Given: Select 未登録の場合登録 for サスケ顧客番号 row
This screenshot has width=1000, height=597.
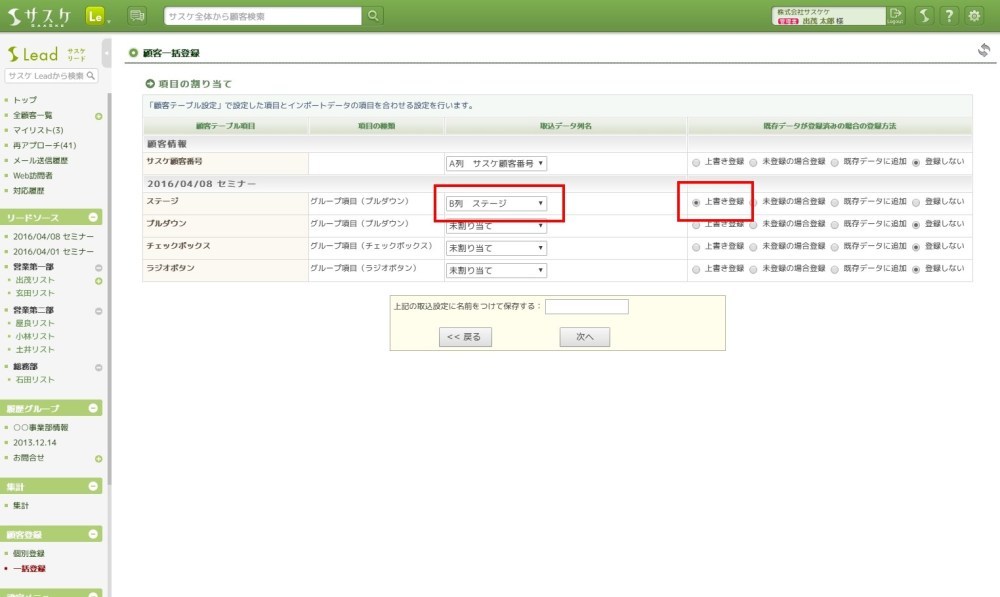Looking at the screenshot, I should pyautogui.click(x=754, y=163).
